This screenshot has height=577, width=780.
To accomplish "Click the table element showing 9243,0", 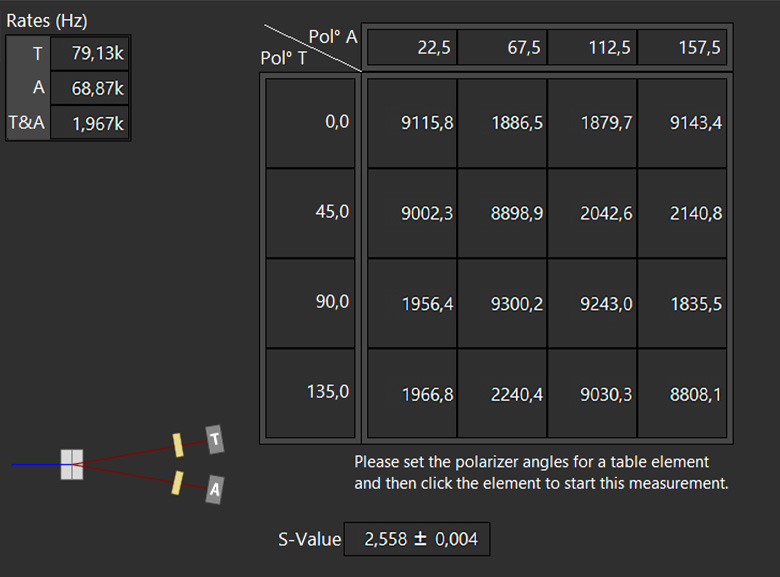I will click(x=592, y=303).
